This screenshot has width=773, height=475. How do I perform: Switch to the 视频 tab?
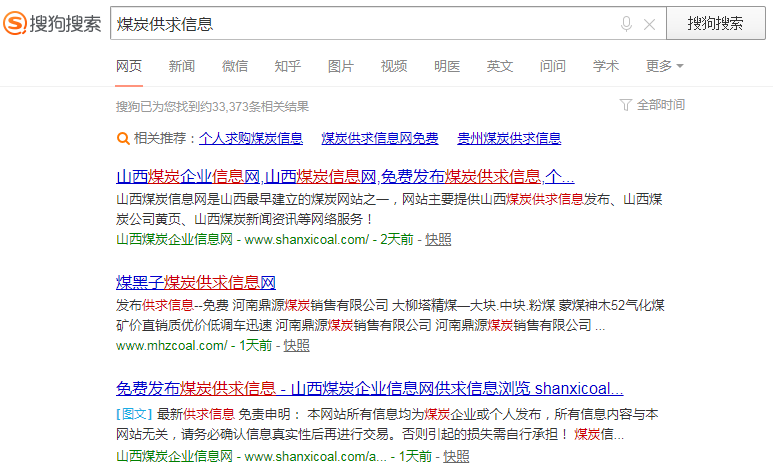(x=393, y=66)
